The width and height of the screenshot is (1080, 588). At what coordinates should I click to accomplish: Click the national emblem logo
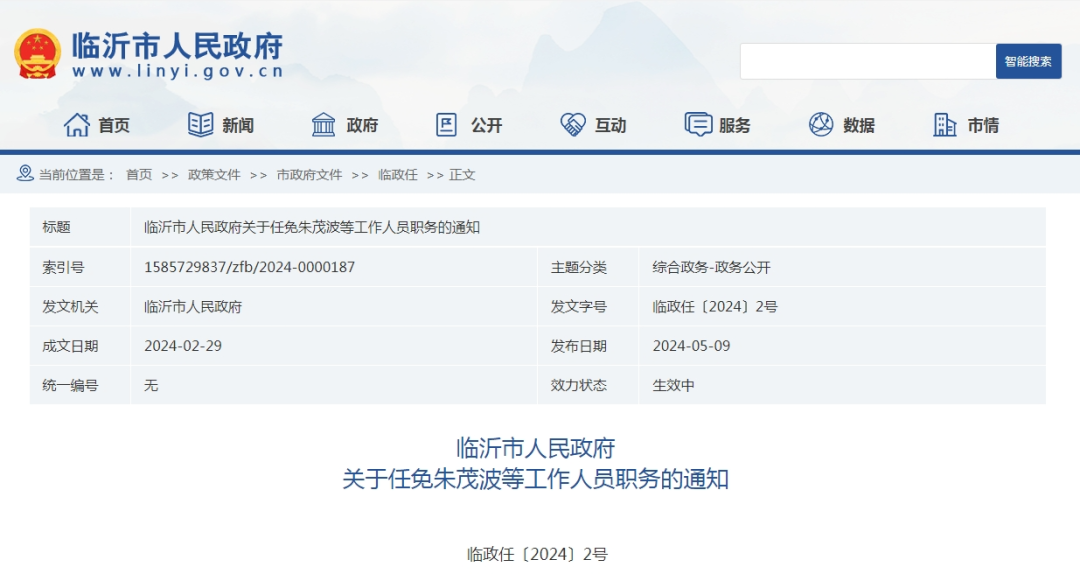(37, 54)
